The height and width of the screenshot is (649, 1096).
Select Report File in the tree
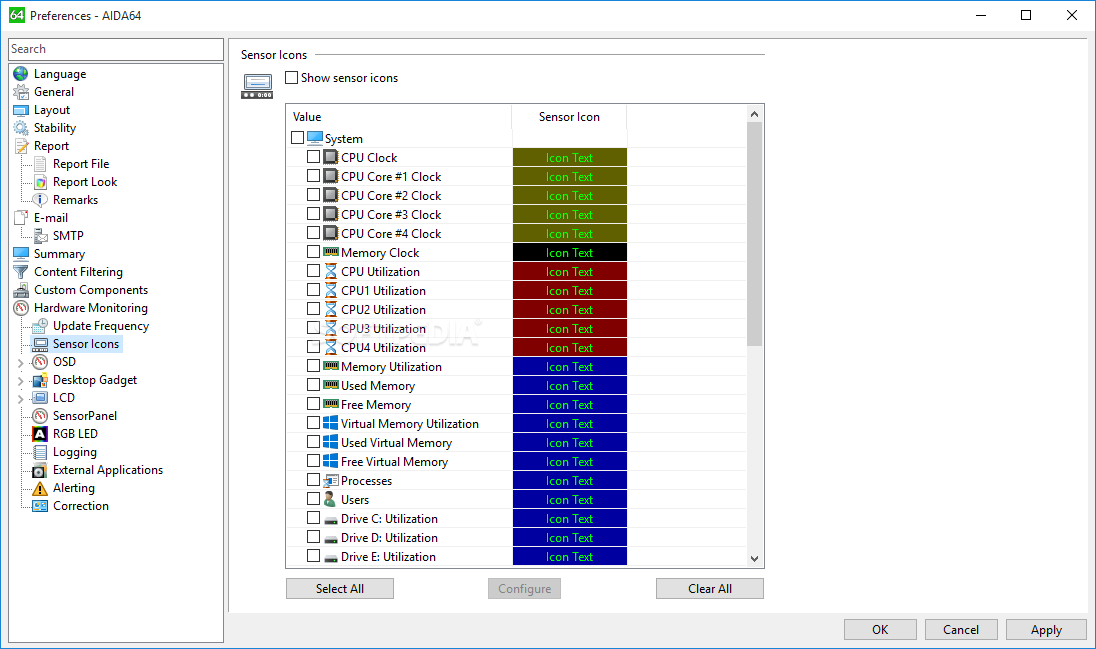coord(81,164)
